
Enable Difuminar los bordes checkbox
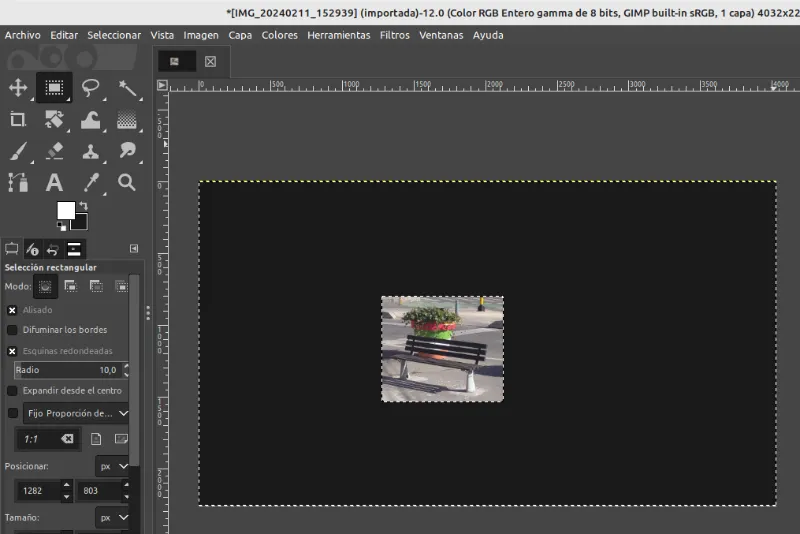tap(12, 330)
